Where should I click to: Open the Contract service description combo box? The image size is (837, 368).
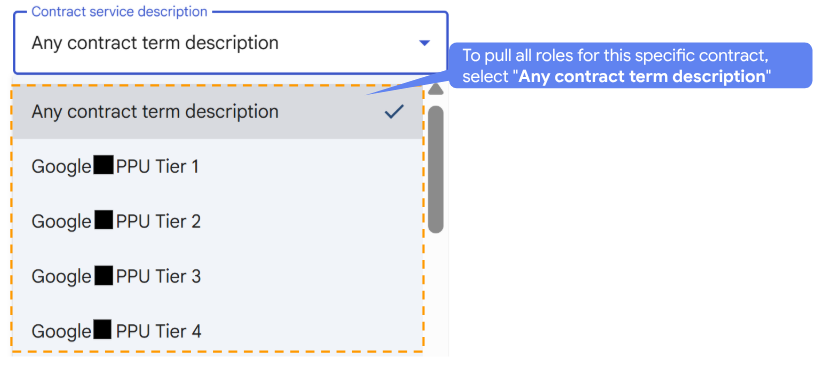(x=231, y=43)
